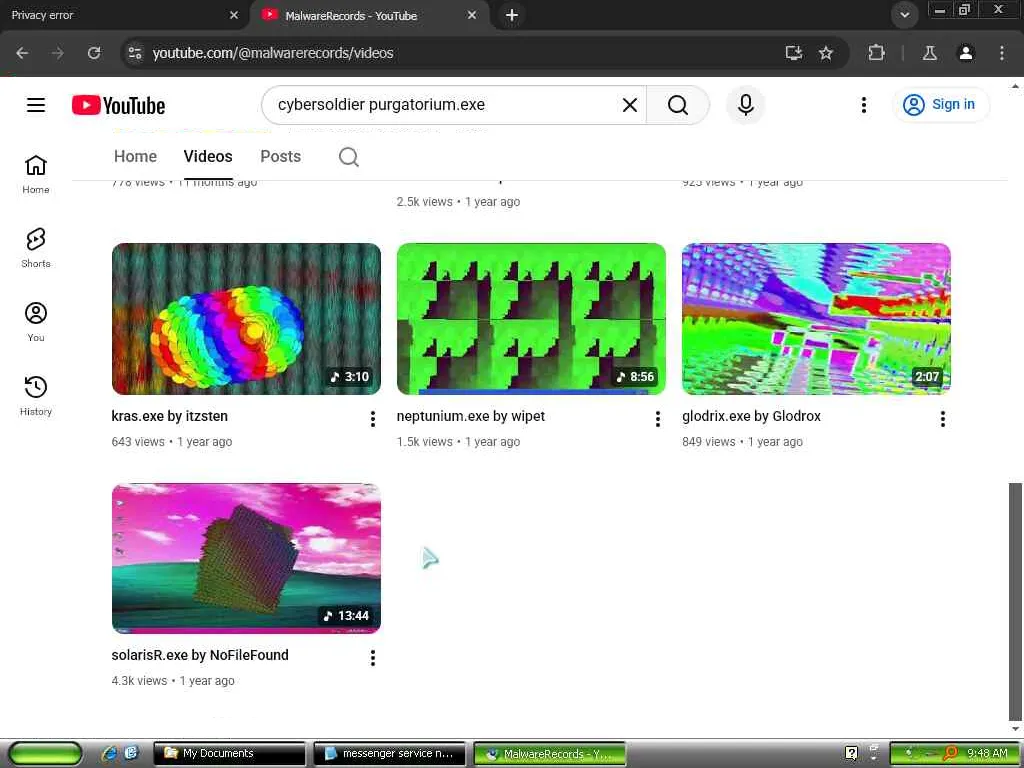This screenshot has height=768, width=1024.
Task: Select MalwareRecords taskbar button
Action: pyautogui.click(x=550, y=754)
